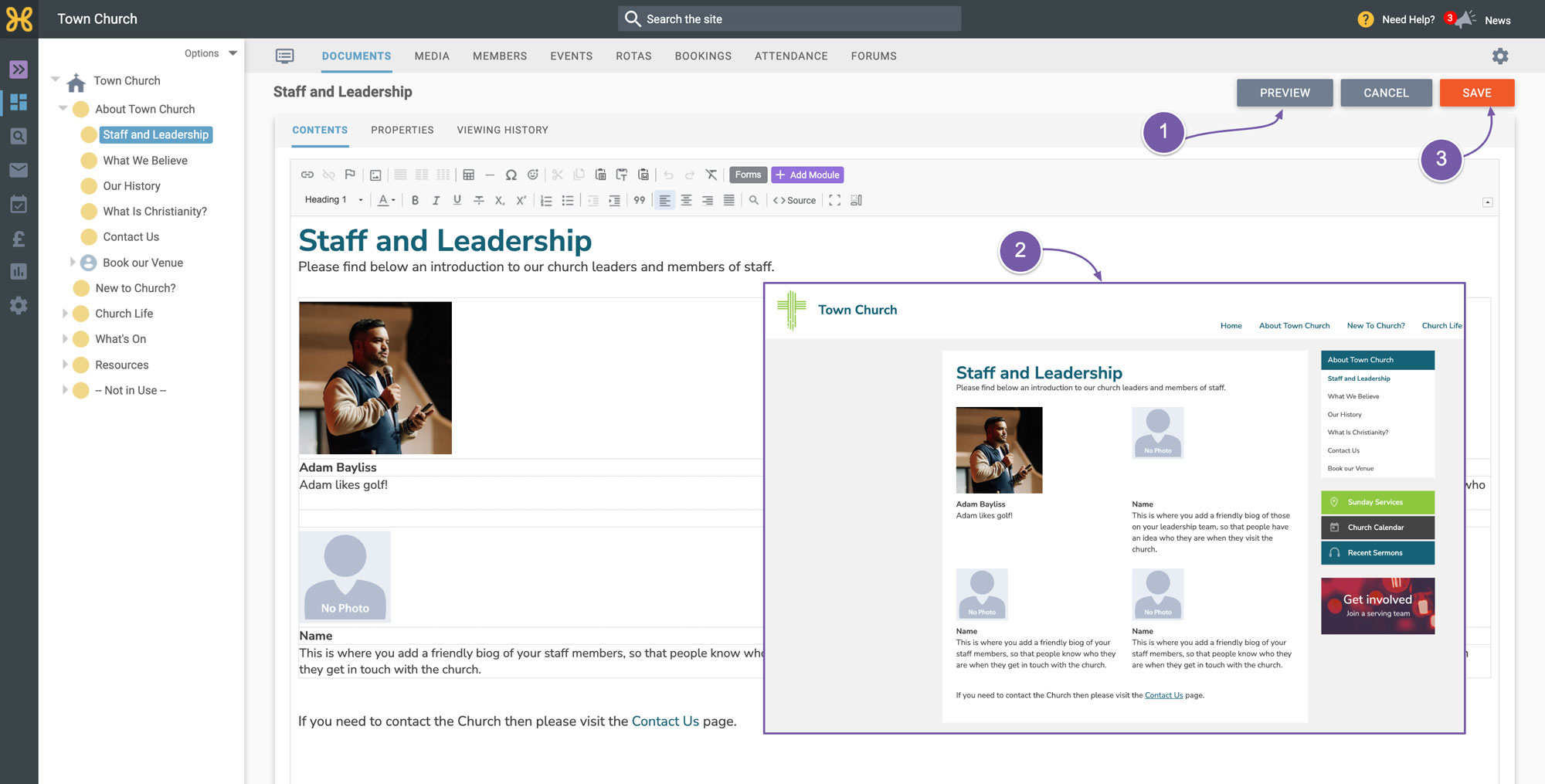Right align the text
Viewport: 1545px width, 784px height.
708,200
